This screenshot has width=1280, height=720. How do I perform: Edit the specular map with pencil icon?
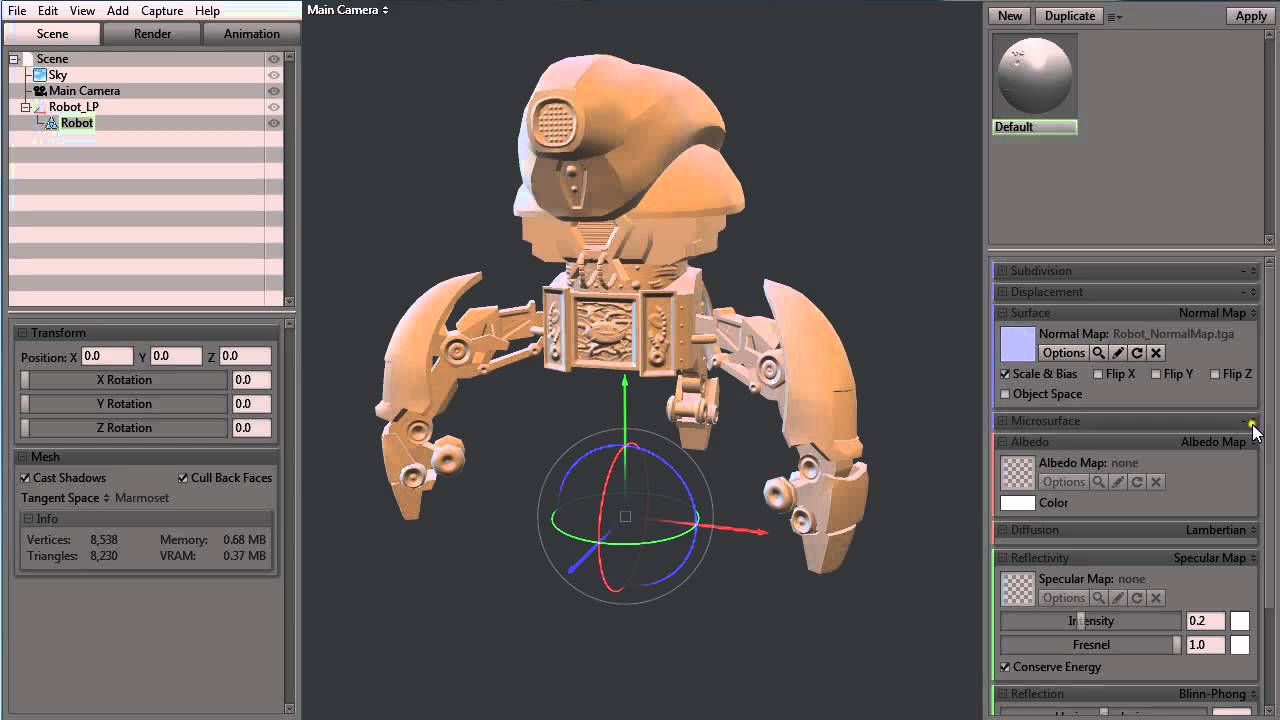pyautogui.click(x=1118, y=598)
